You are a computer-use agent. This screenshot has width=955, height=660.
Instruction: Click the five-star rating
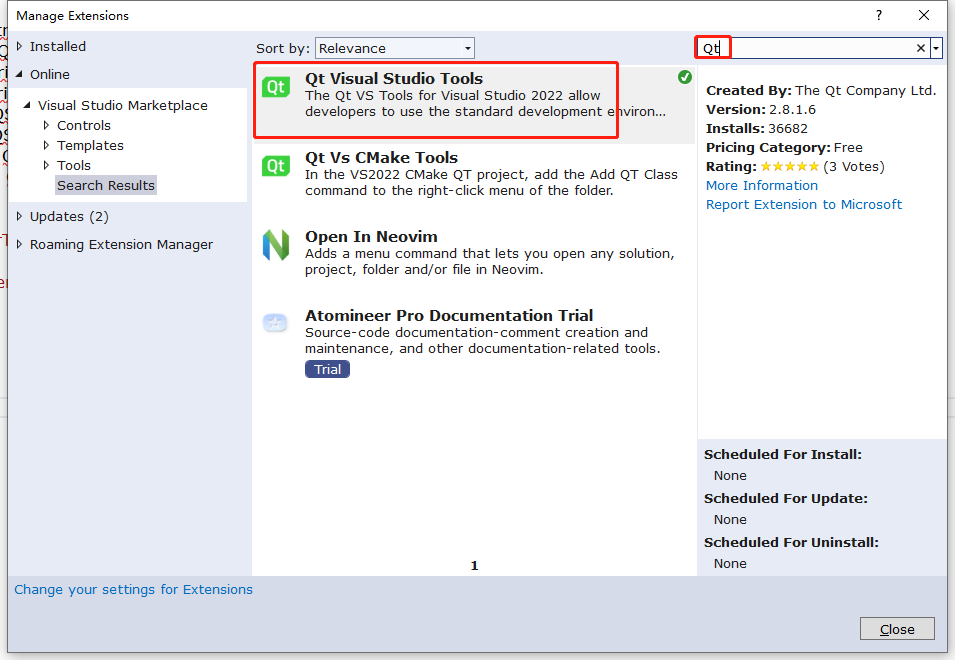pos(789,166)
